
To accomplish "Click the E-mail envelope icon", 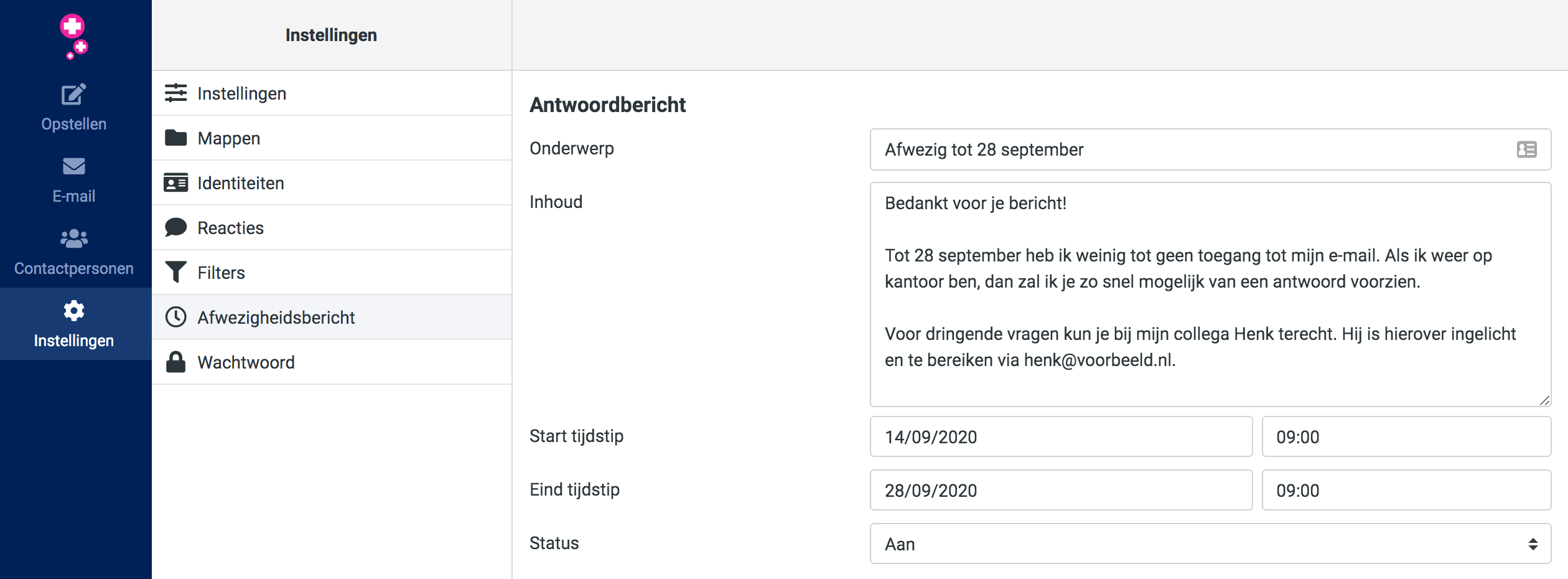I will (x=73, y=166).
